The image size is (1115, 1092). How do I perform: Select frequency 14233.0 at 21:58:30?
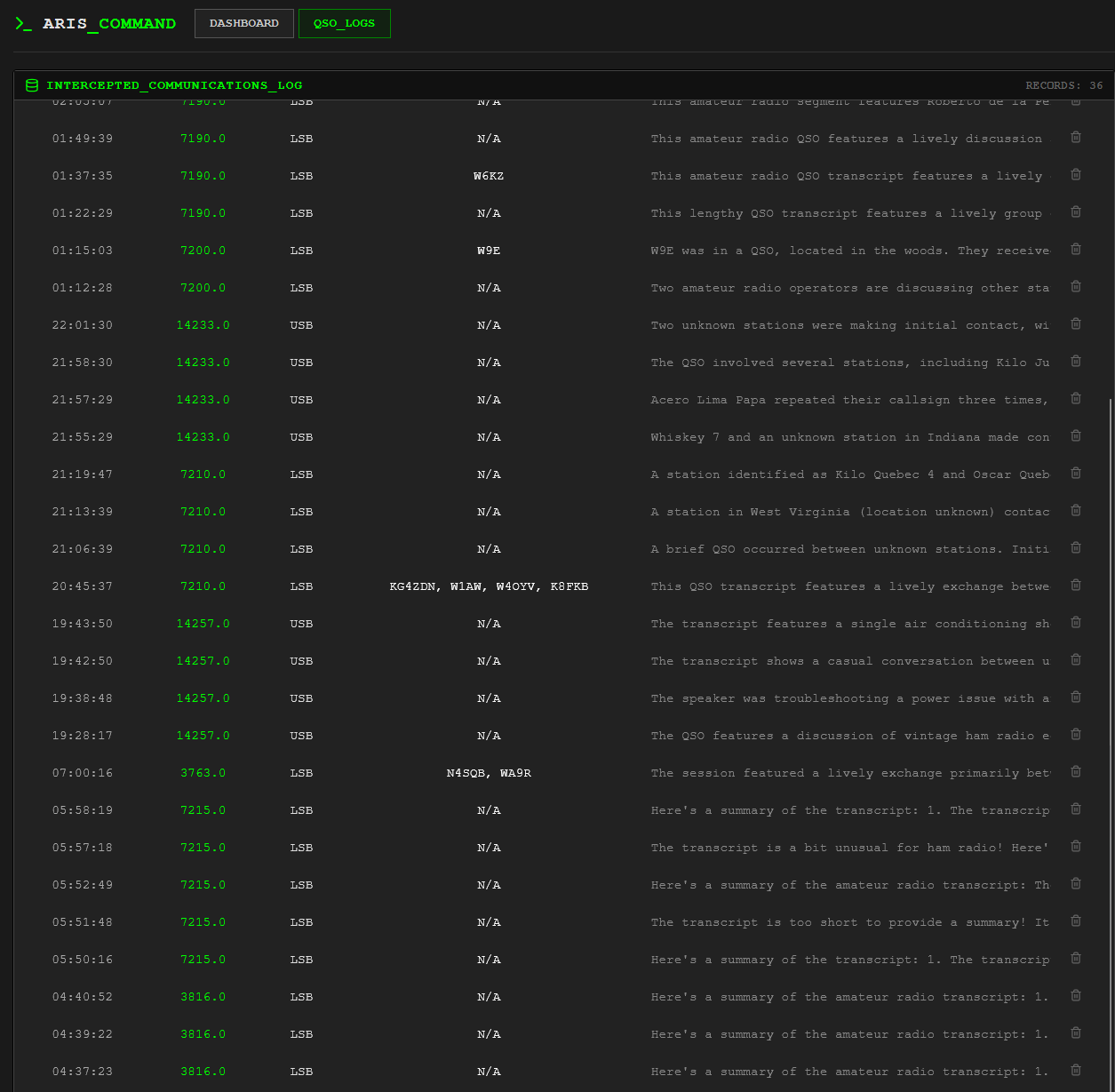(203, 362)
